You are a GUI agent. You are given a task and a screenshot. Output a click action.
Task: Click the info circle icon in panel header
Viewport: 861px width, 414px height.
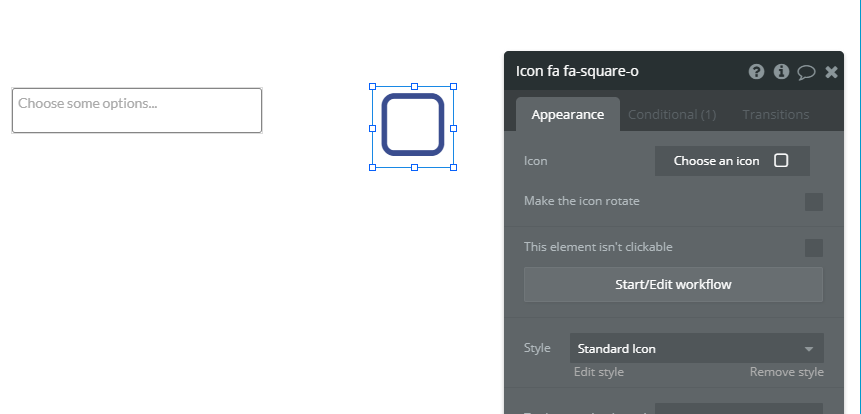click(x=781, y=71)
